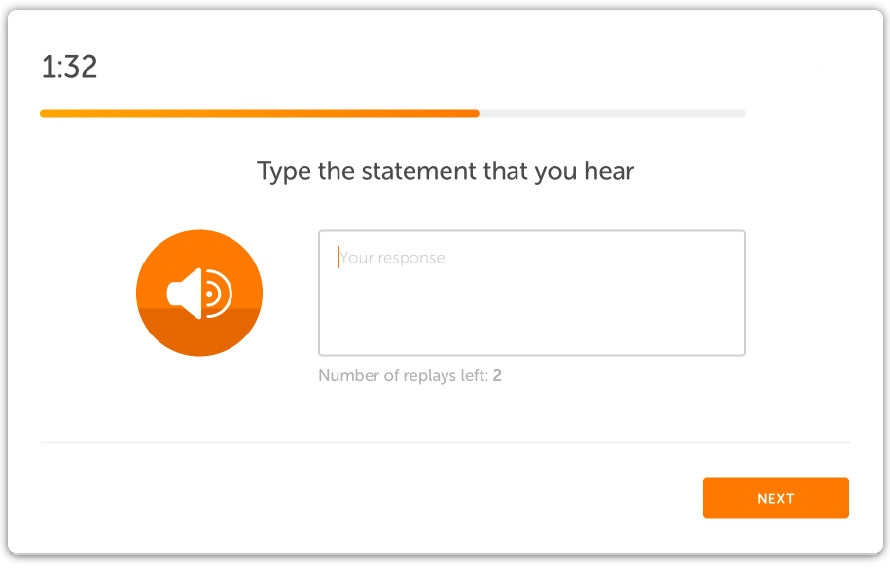Click the orange filled part of progress bar
The height and width of the screenshot is (571, 890).
pos(260,114)
